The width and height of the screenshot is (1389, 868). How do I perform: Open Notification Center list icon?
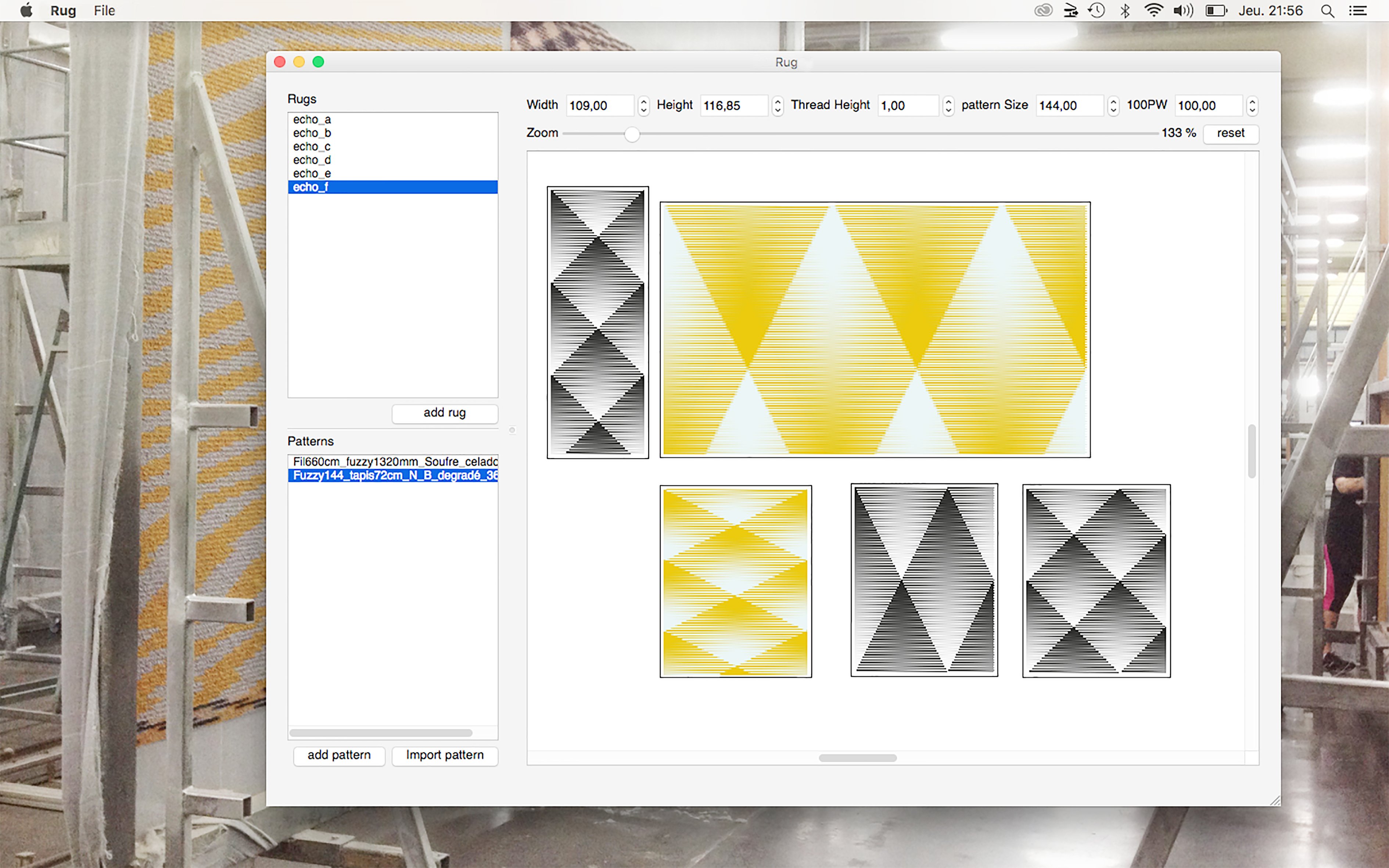pos(1357,11)
